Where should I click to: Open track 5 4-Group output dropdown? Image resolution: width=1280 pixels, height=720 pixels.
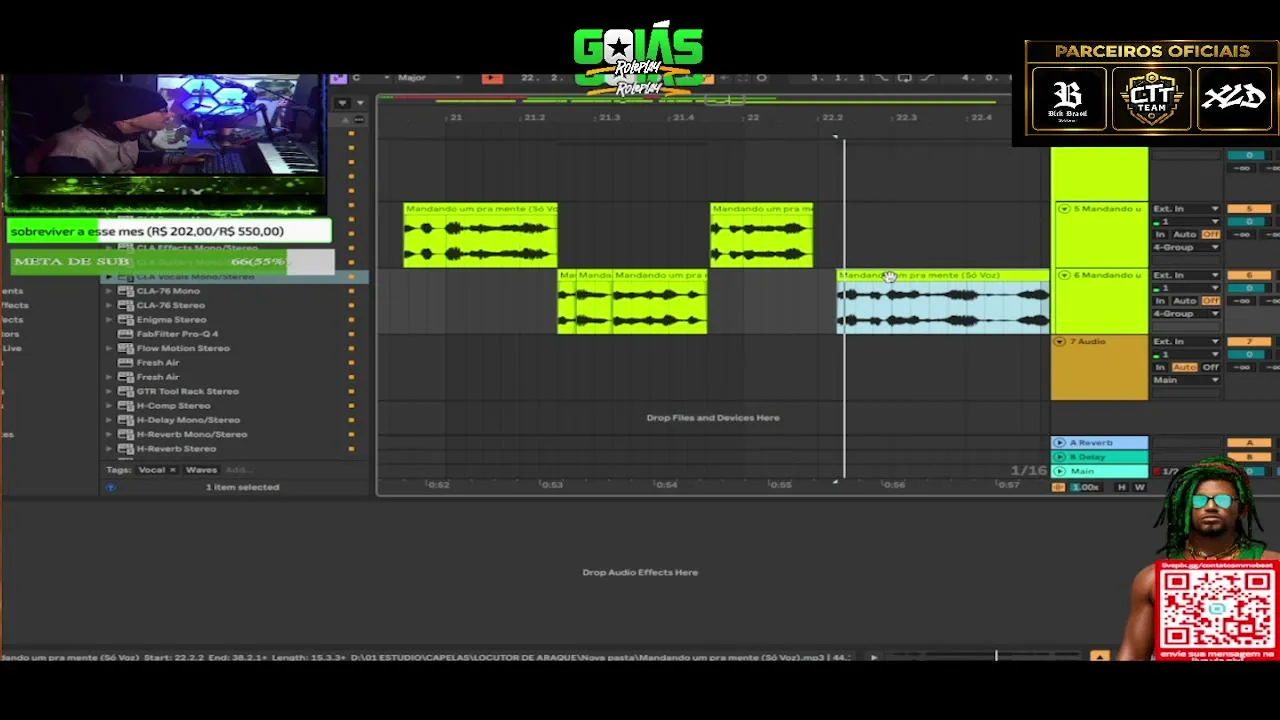1186,247
